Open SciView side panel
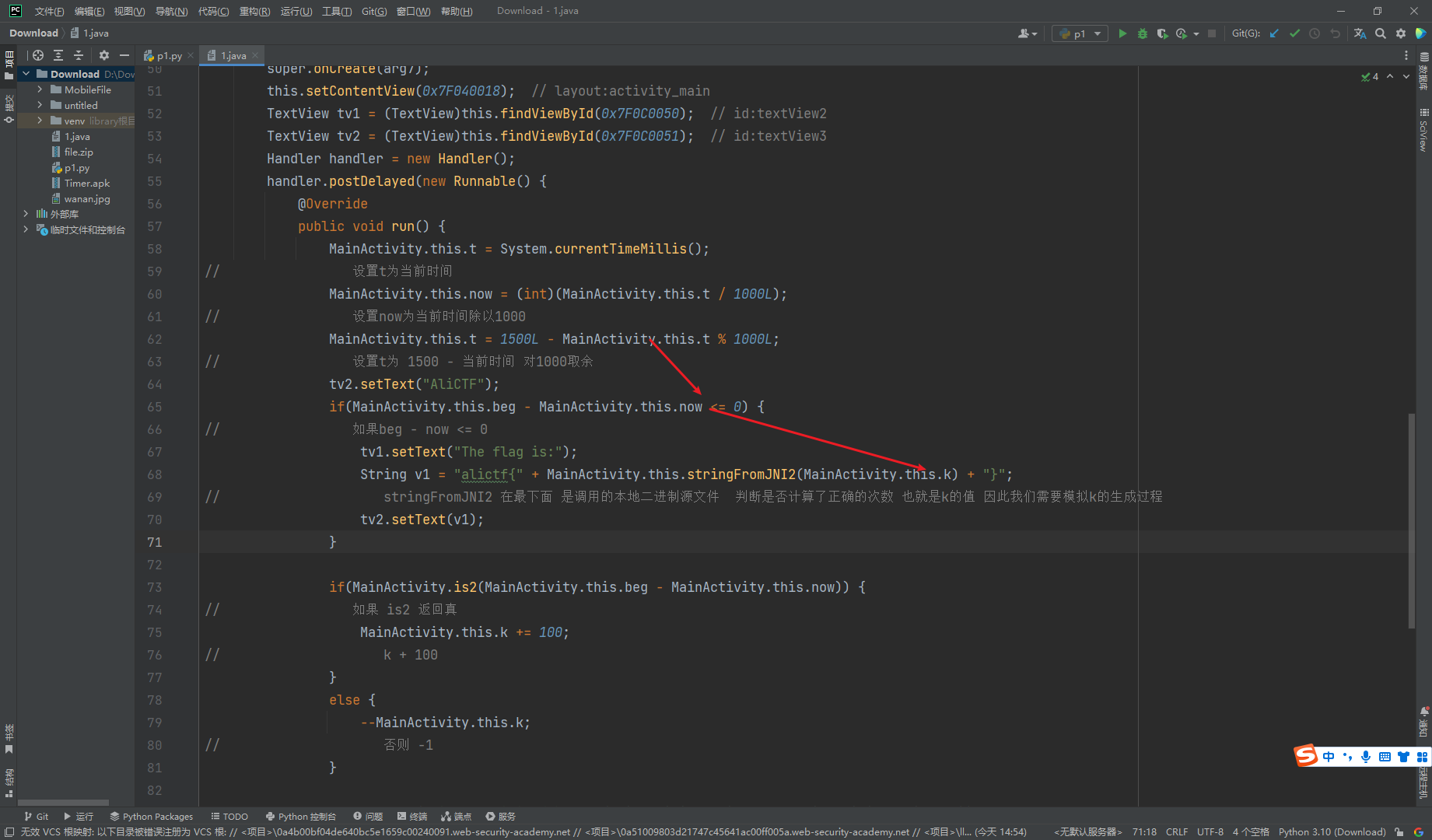This screenshot has height=840, width=1432. (1423, 129)
